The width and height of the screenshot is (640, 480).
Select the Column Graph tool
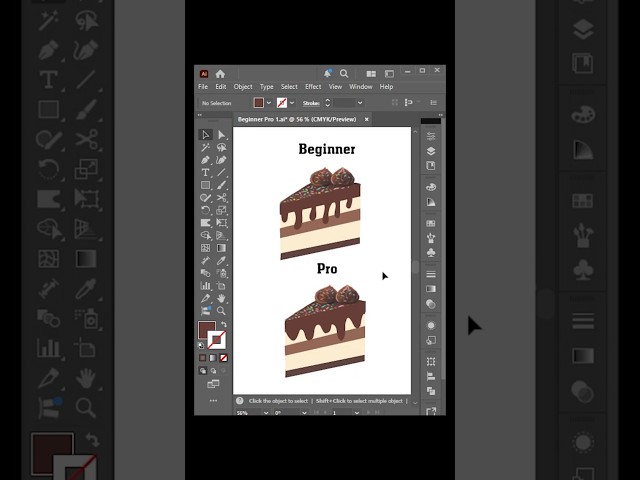(x=205, y=286)
